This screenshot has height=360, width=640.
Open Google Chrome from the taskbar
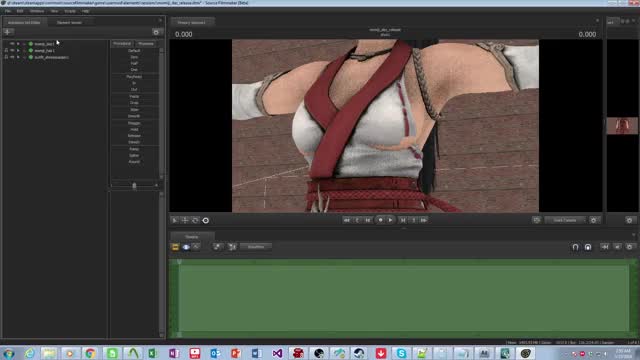(x=90, y=353)
